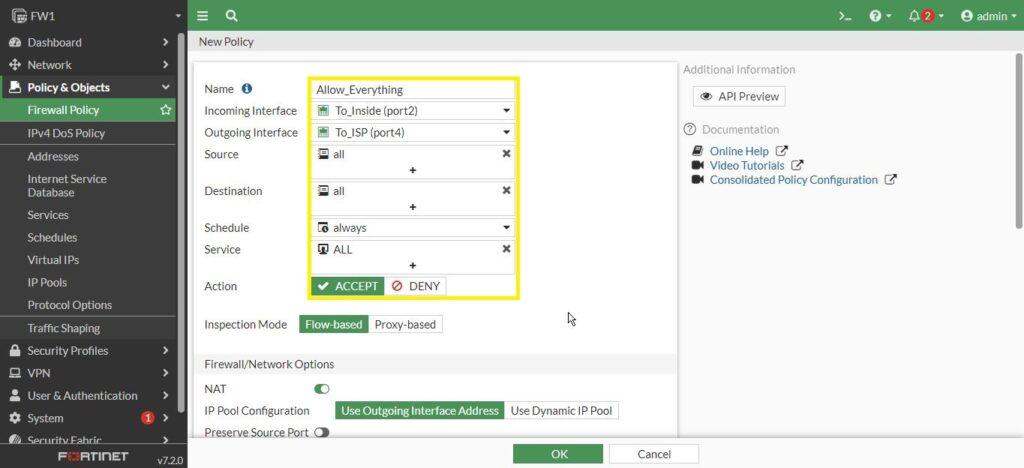Screen dimensions: 1024x468
Task: Open search using the magnifier icon
Action: pyautogui.click(x=231, y=16)
